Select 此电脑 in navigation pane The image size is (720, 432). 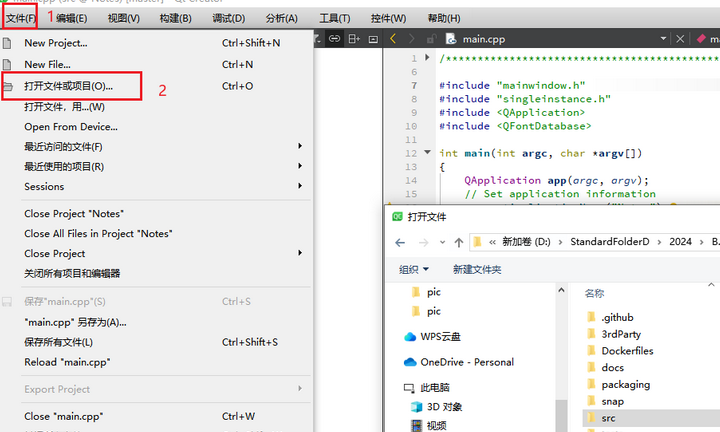click(427, 387)
